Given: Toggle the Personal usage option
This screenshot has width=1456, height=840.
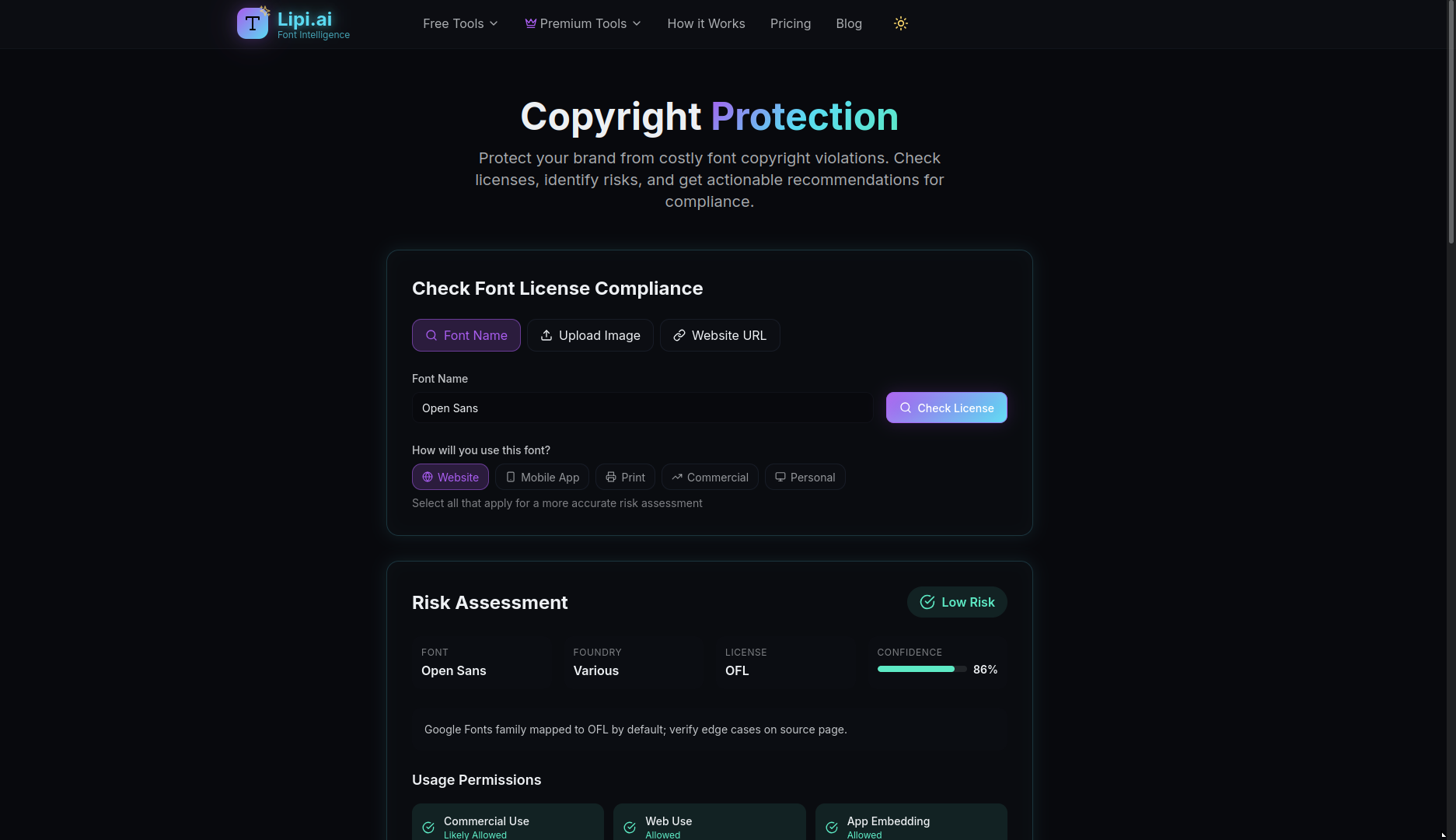Looking at the screenshot, I should [805, 477].
